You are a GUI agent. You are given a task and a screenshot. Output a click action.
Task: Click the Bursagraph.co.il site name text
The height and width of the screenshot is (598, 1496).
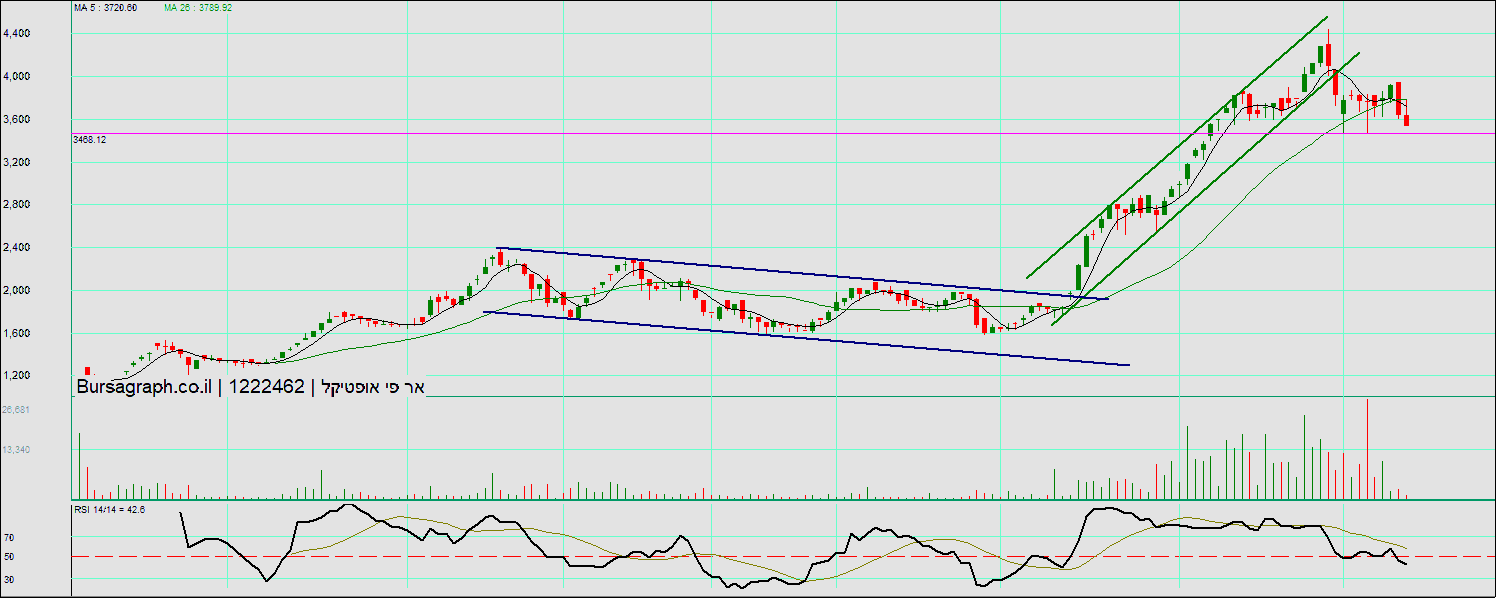pos(144,388)
